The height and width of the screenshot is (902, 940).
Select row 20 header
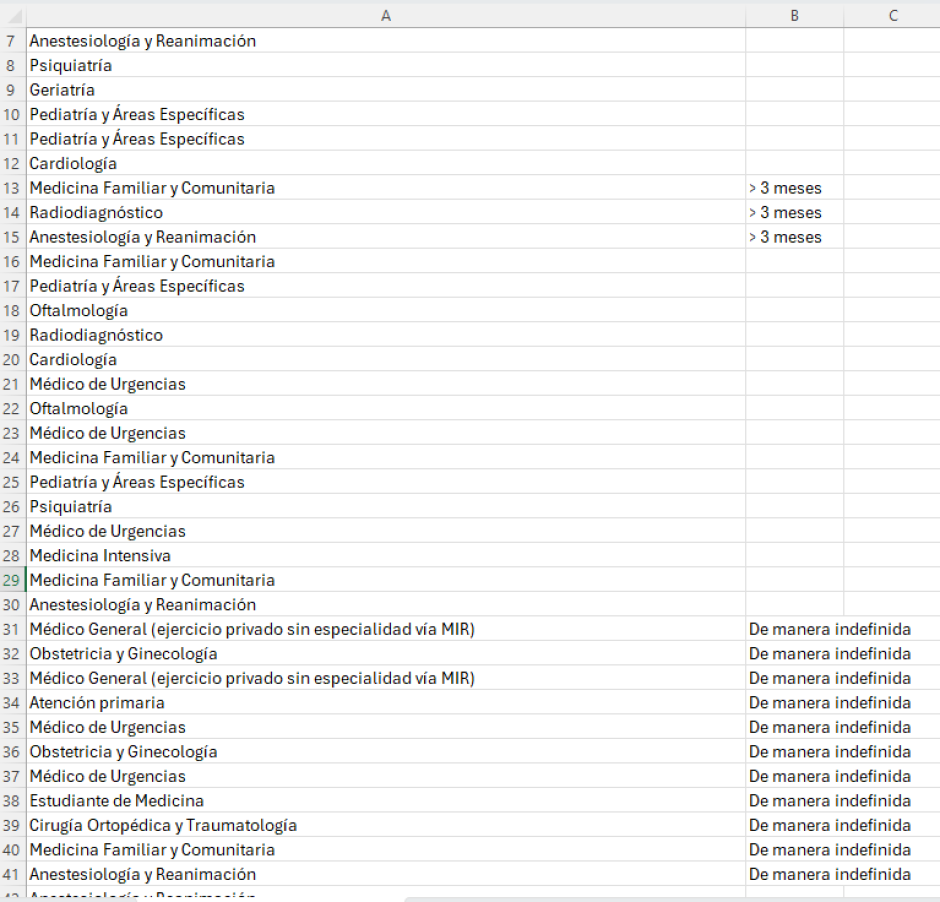[13, 360]
